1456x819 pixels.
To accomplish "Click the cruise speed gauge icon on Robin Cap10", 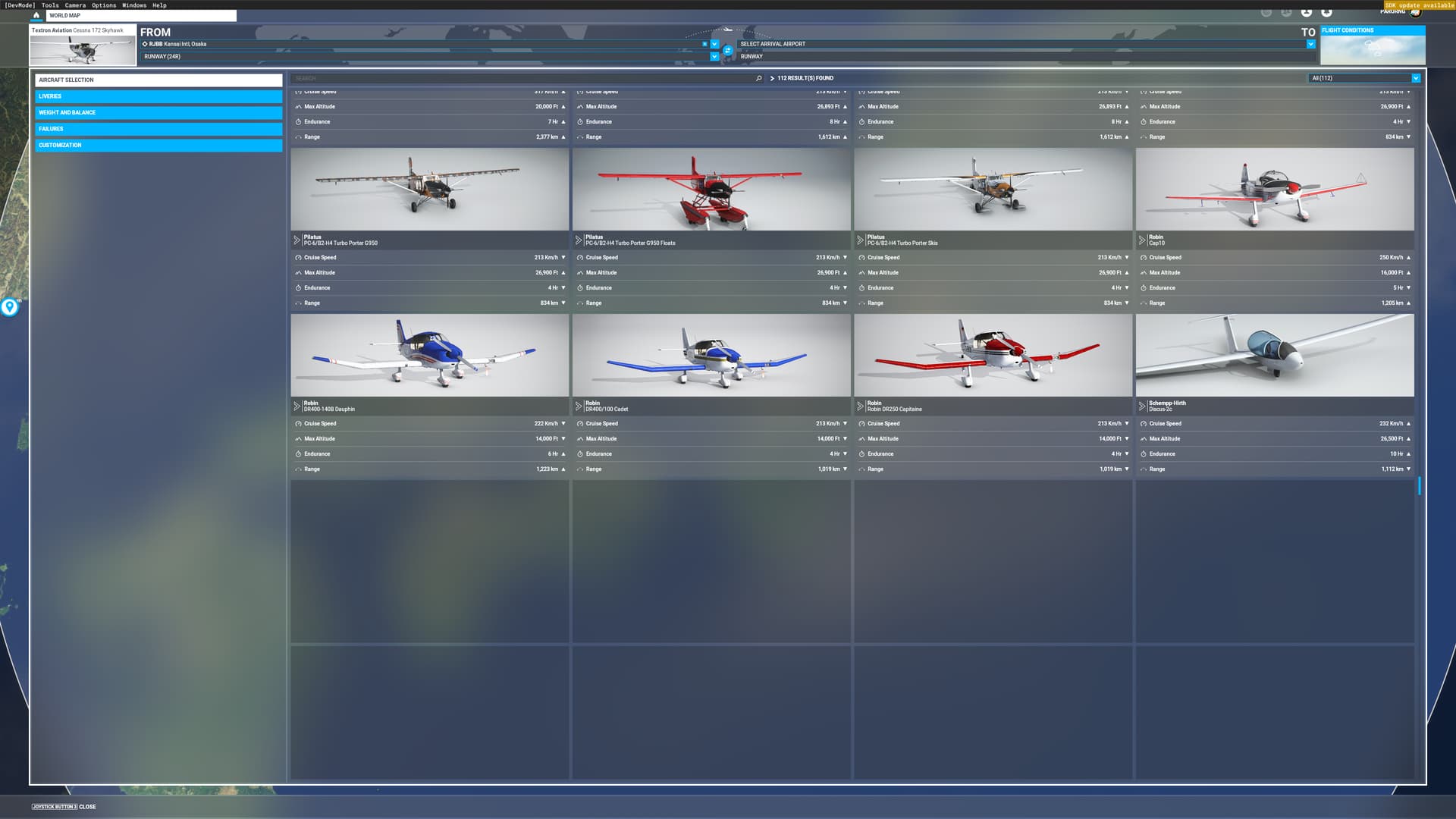I will point(1145,257).
